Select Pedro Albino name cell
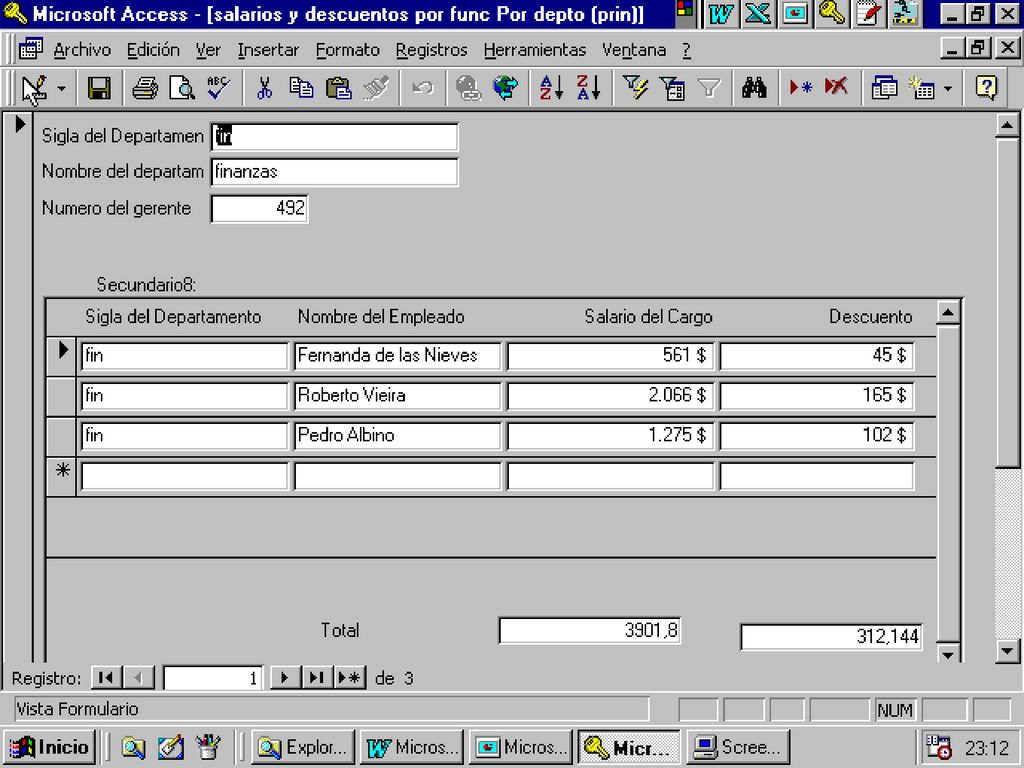This screenshot has width=1024, height=768. (397, 436)
